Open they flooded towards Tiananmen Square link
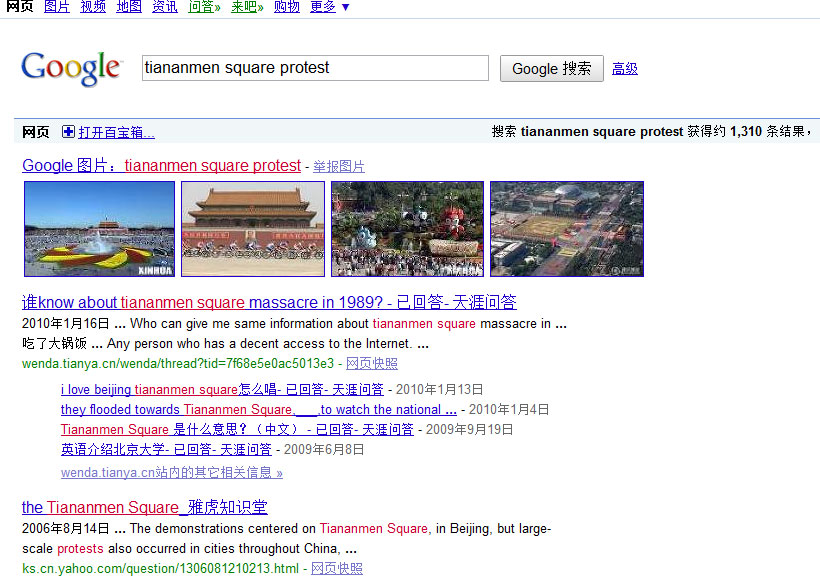 point(259,409)
